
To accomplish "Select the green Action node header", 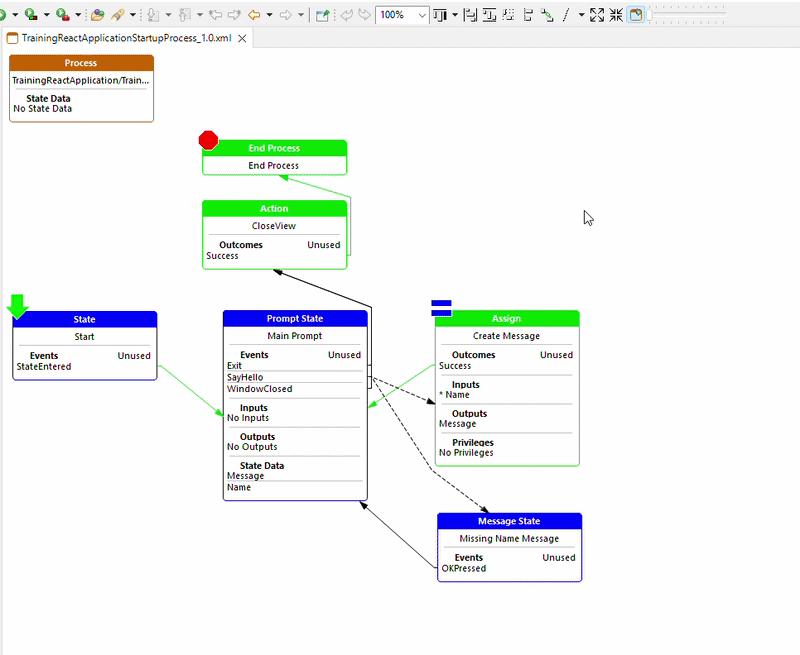I will point(274,208).
